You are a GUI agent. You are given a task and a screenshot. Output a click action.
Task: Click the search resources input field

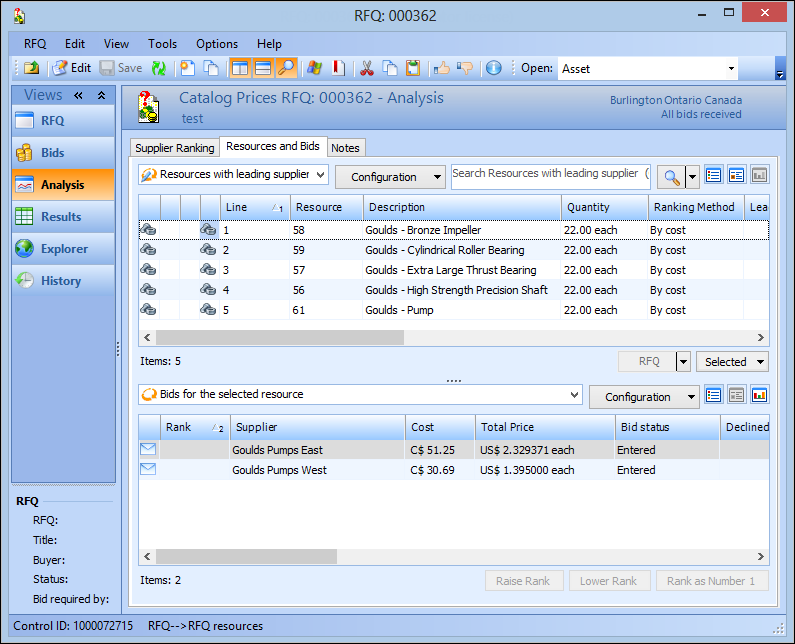pos(550,175)
